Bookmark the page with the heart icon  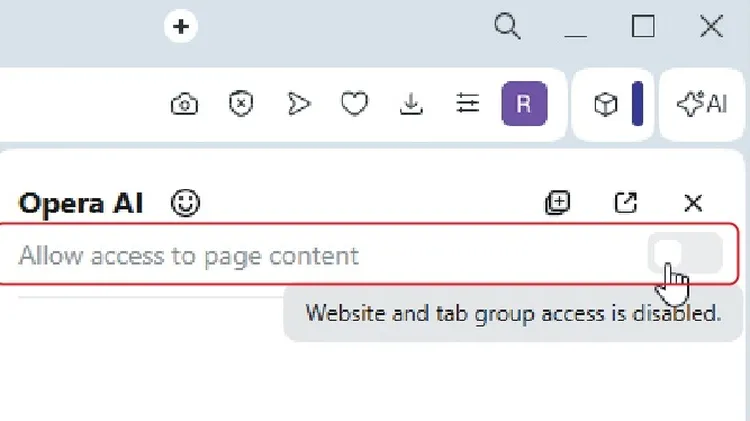click(354, 104)
